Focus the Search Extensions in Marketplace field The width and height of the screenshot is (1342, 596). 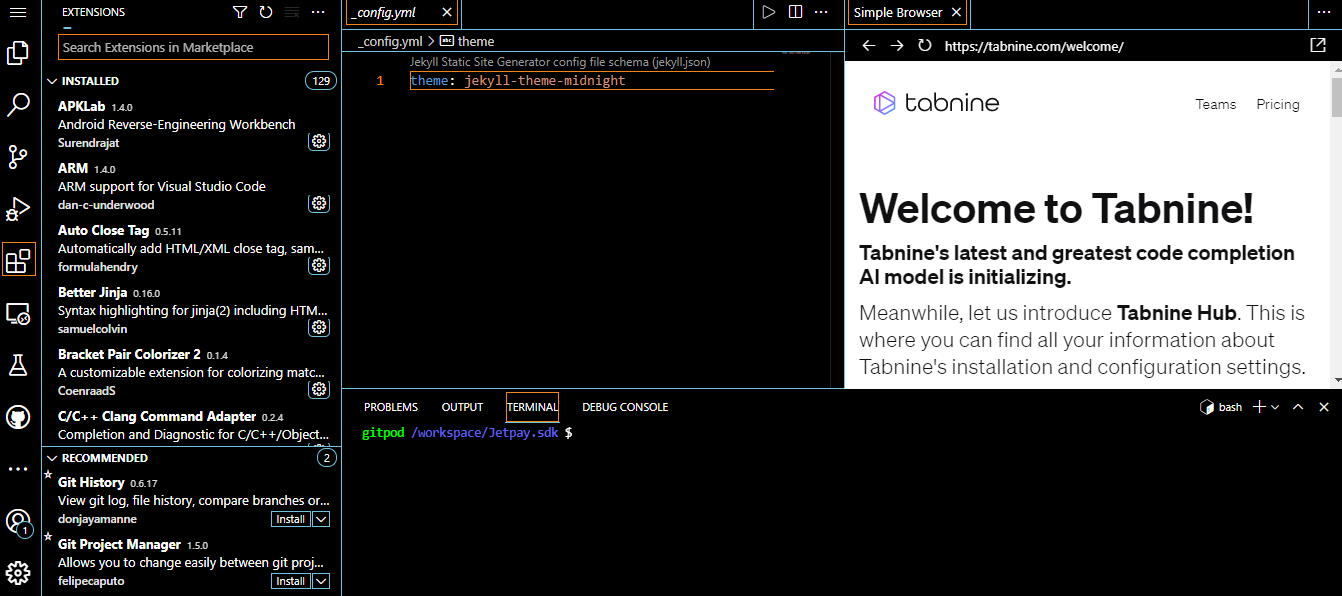(x=194, y=47)
